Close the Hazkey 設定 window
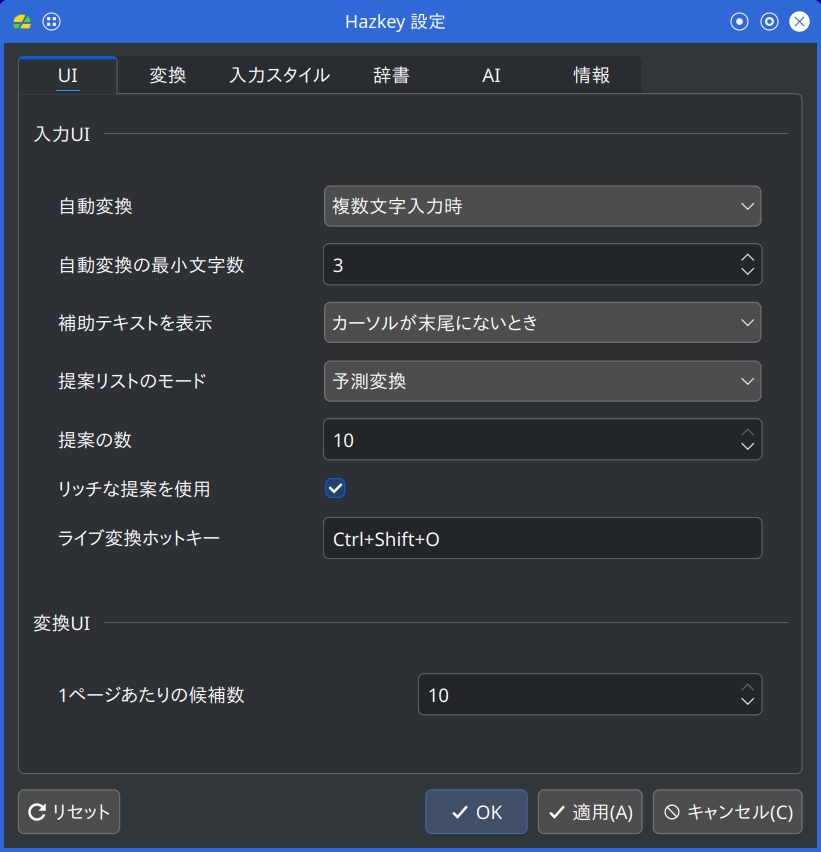Screen dimensions: 821x852 pos(799,22)
